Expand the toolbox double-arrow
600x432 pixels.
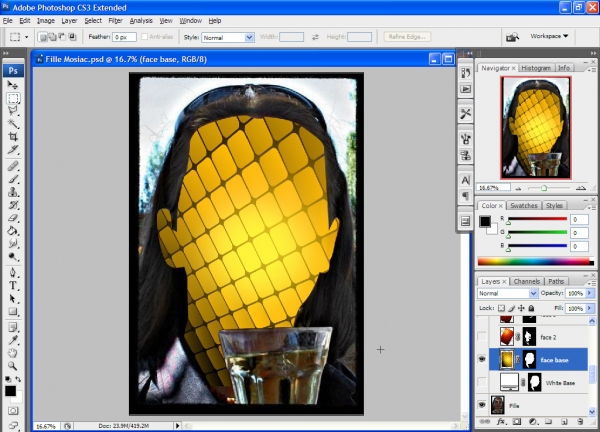pyautogui.click(x=6, y=53)
